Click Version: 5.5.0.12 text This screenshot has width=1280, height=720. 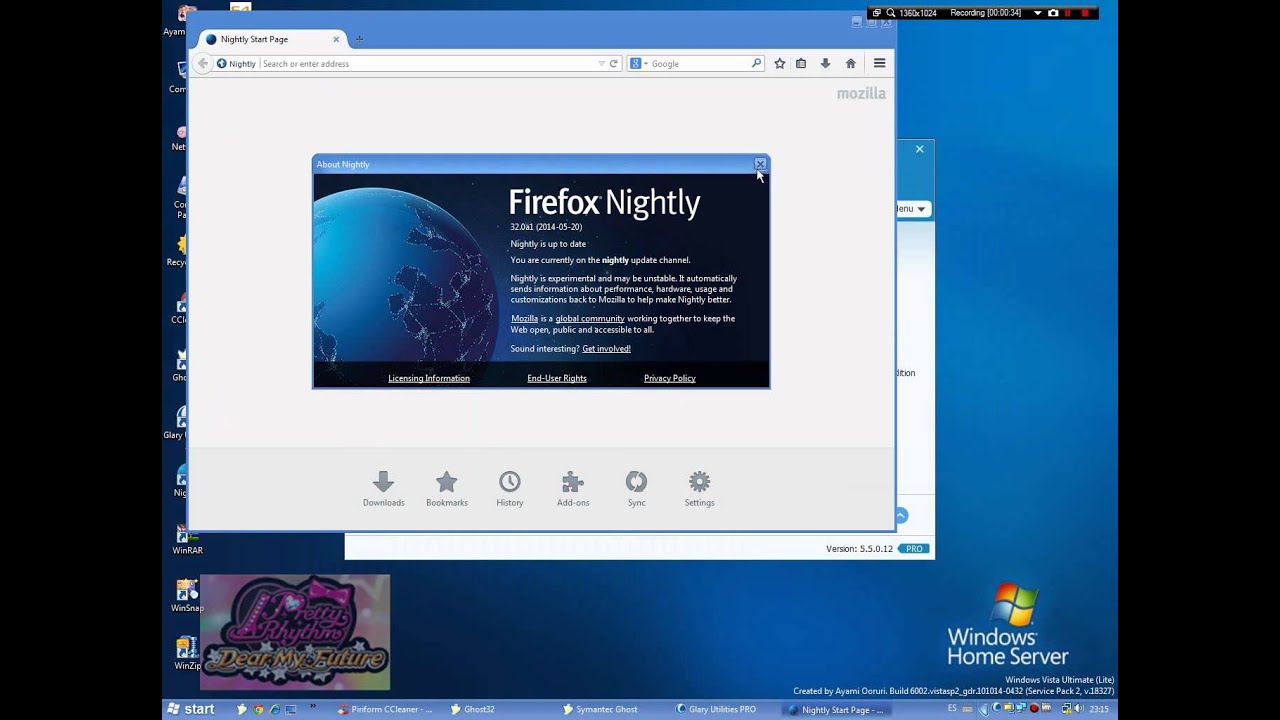(x=859, y=549)
